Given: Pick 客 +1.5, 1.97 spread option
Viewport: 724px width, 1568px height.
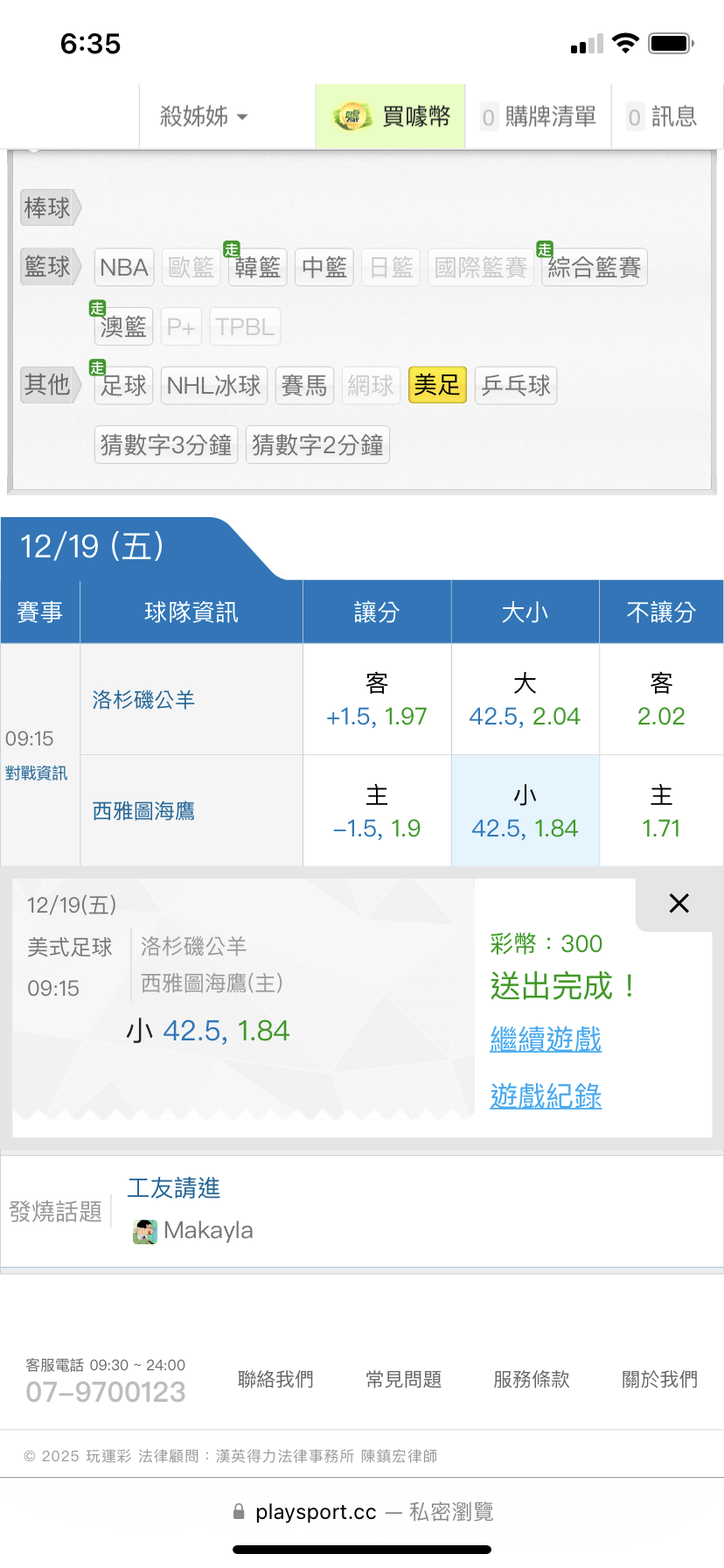Looking at the screenshot, I should 377,700.
